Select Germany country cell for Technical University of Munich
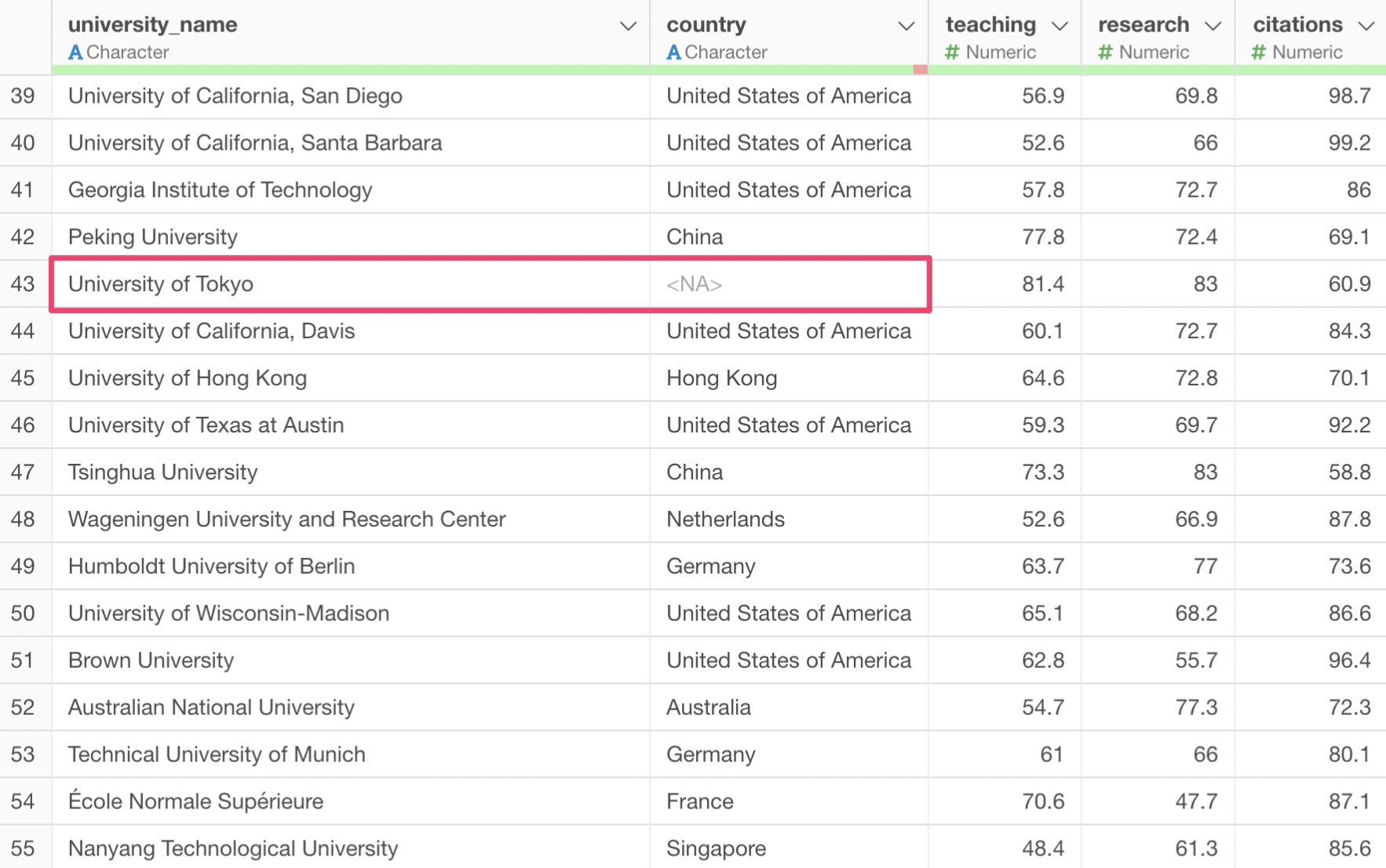 pyautogui.click(x=789, y=755)
